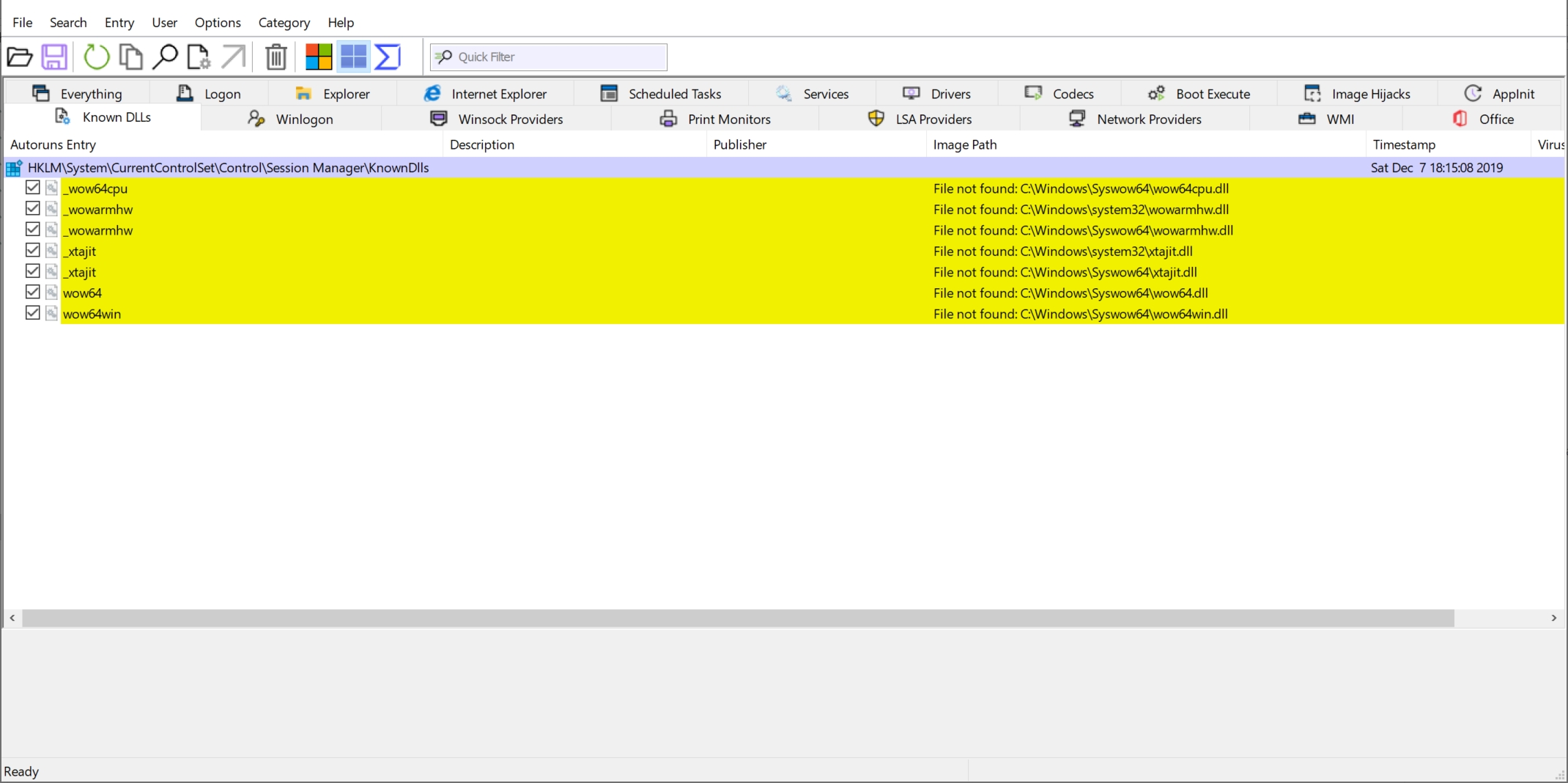Click the Sat Dec 7 2019 timestamp cell

pyautogui.click(x=1437, y=167)
